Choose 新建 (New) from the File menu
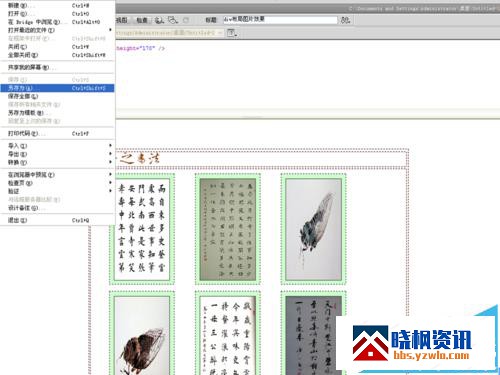 click(x=57, y=5)
